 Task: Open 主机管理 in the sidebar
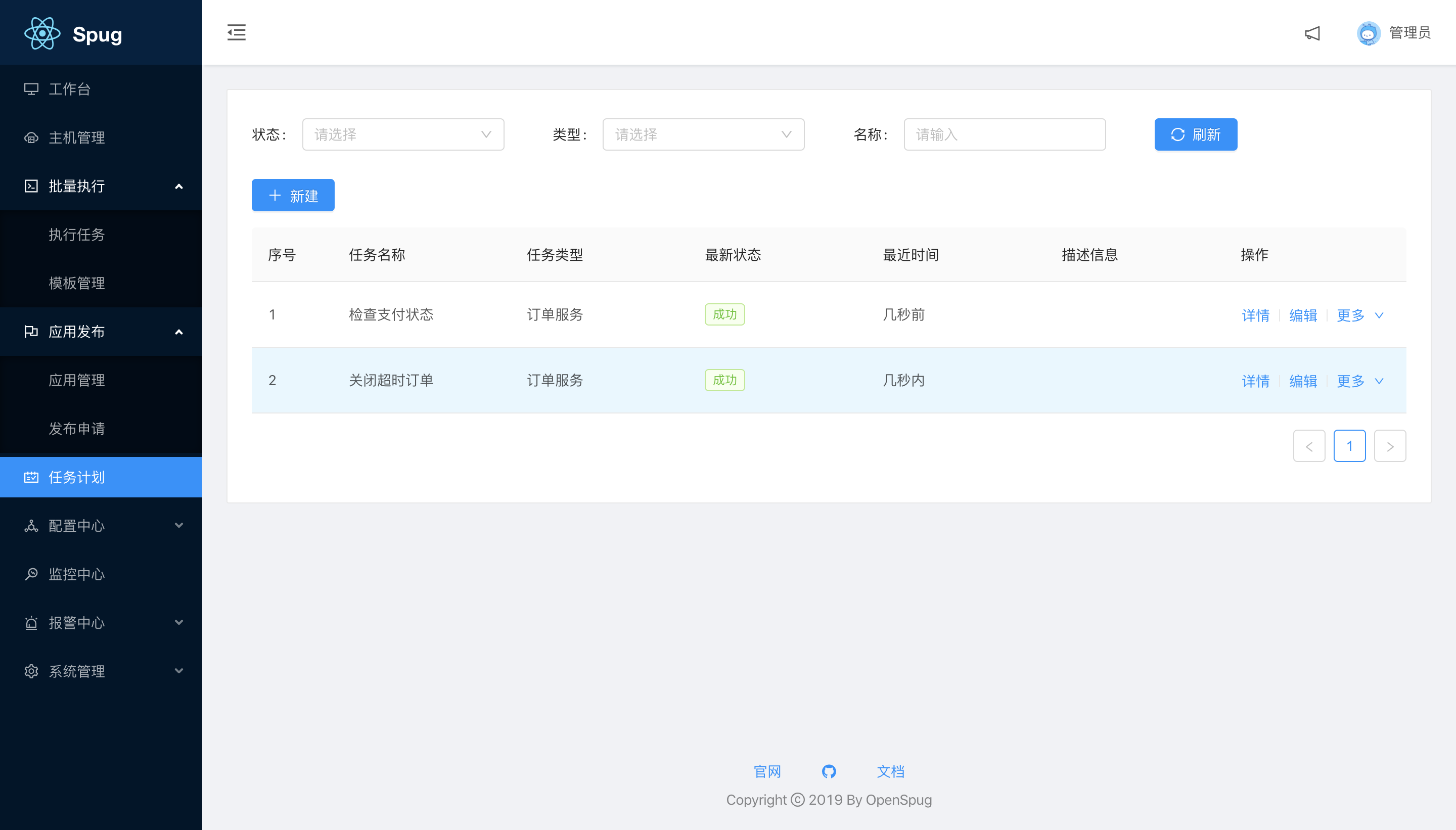click(77, 137)
